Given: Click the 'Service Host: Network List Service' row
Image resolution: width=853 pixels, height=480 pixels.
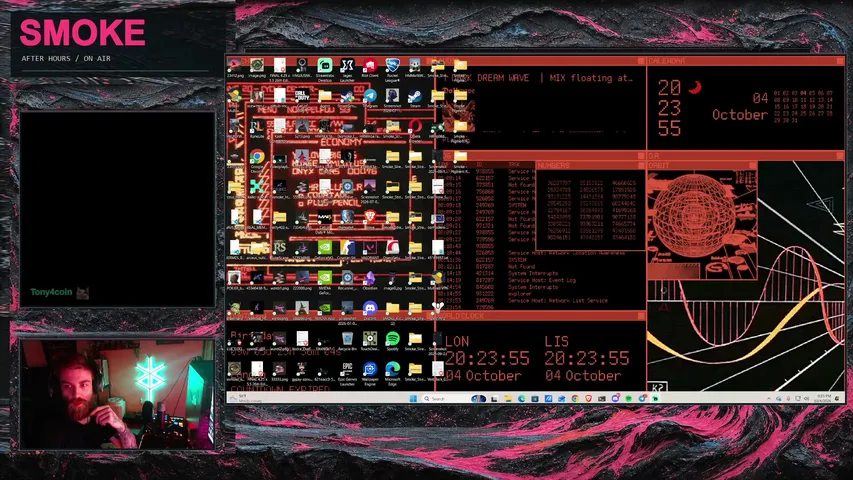Looking at the screenshot, I should click(x=558, y=300).
